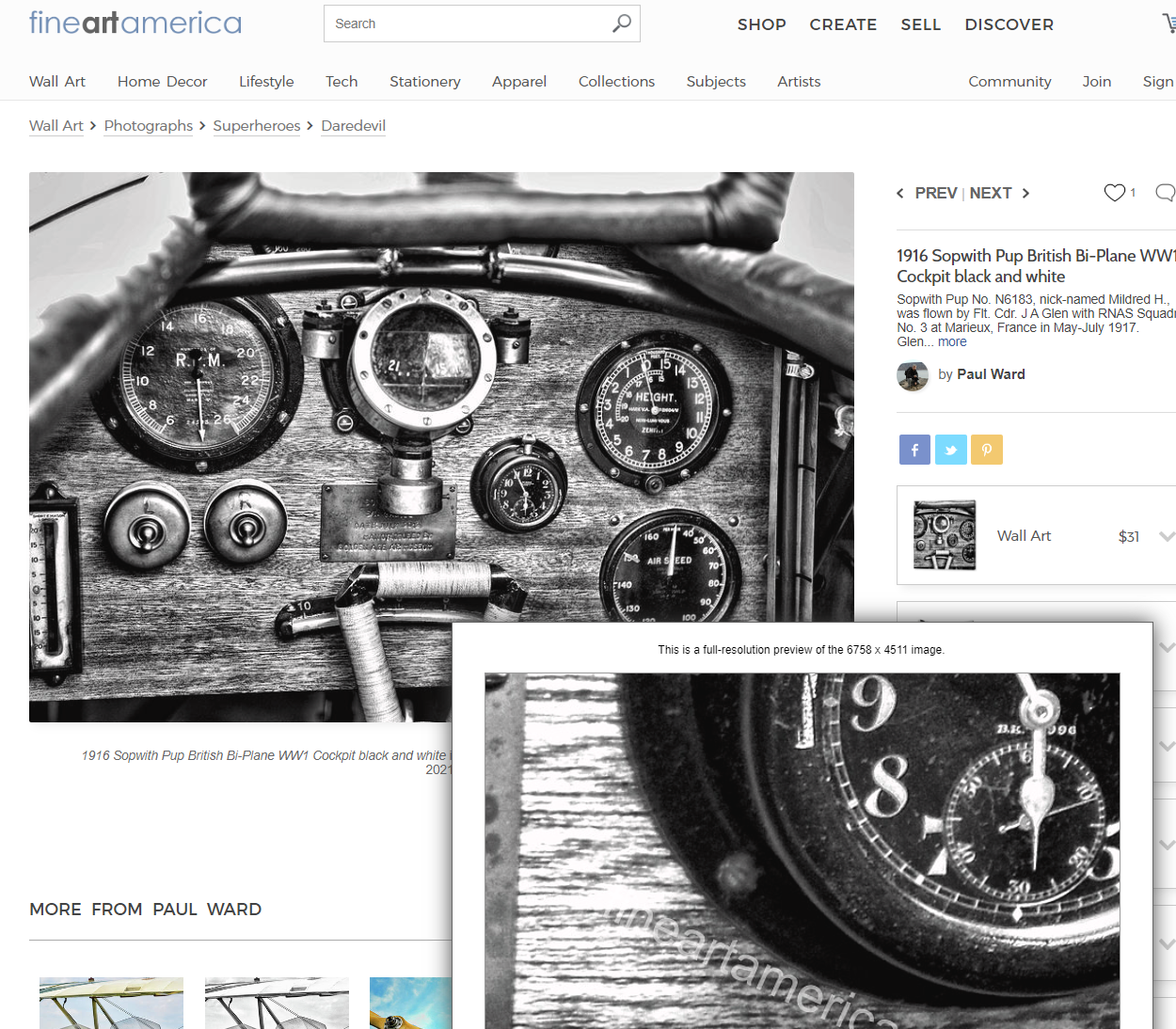Click the heart favorite icon
1176x1029 pixels.
[1114, 193]
